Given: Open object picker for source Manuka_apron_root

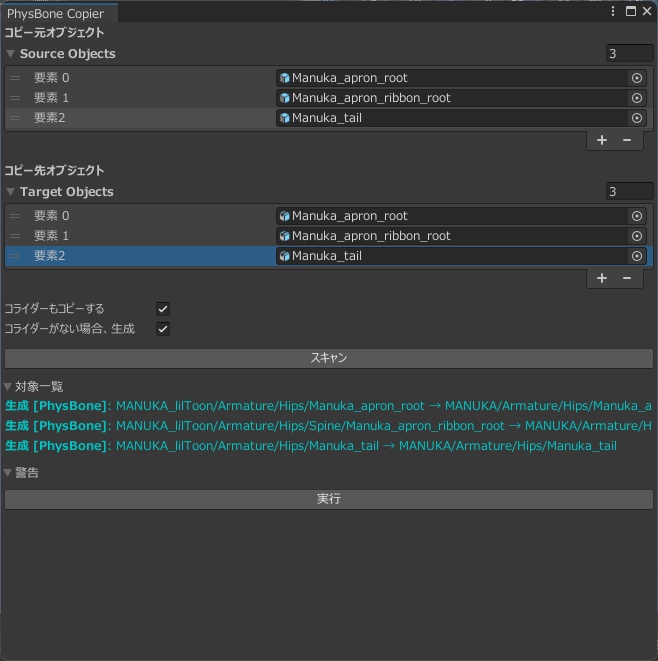Looking at the screenshot, I should (x=637, y=78).
